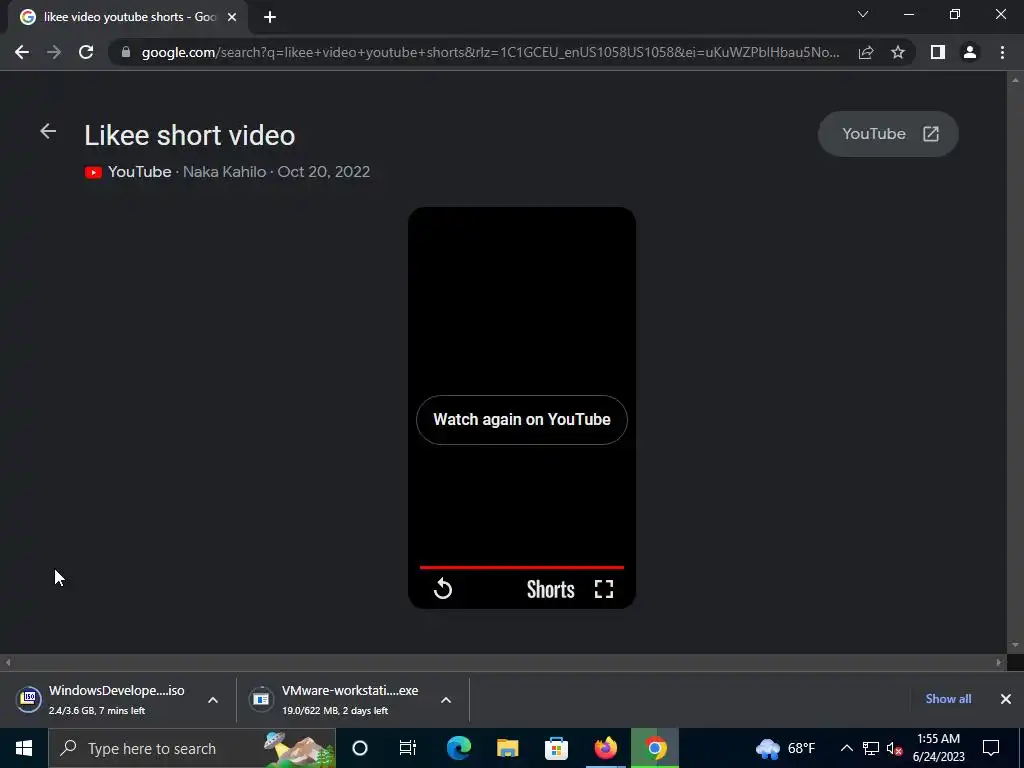Close the downloads bar

tap(1006, 699)
